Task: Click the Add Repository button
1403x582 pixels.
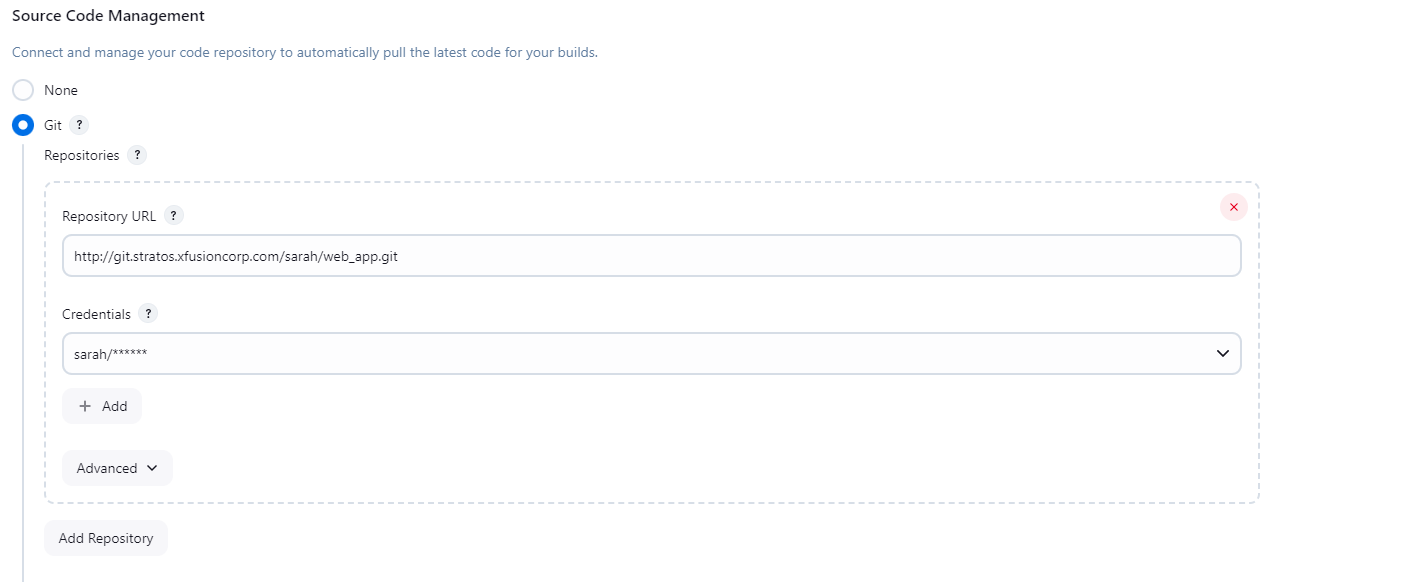Action: [106, 538]
